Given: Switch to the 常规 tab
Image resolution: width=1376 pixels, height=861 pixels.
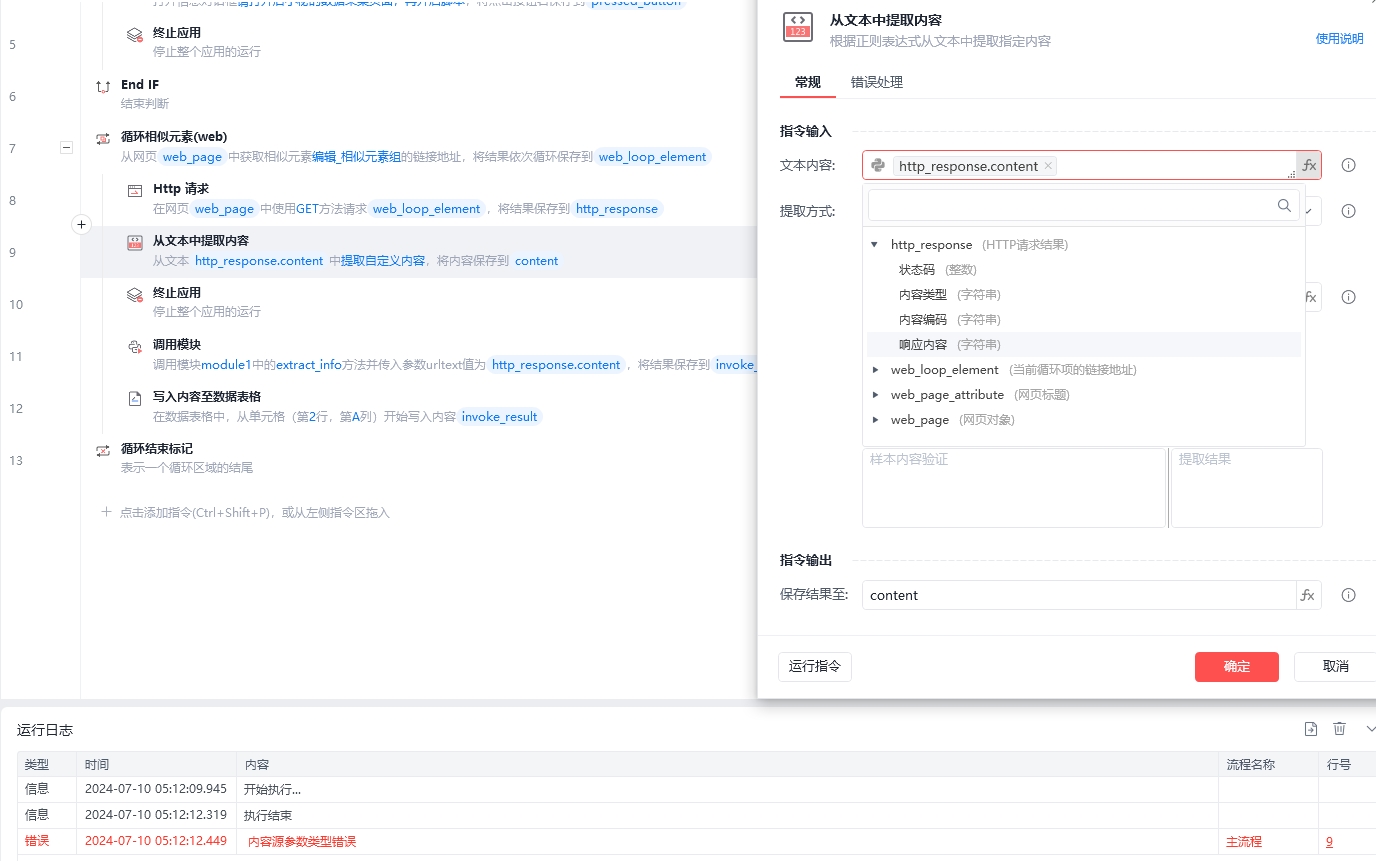Looking at the screenshot, I should click(x=807, y=82).
